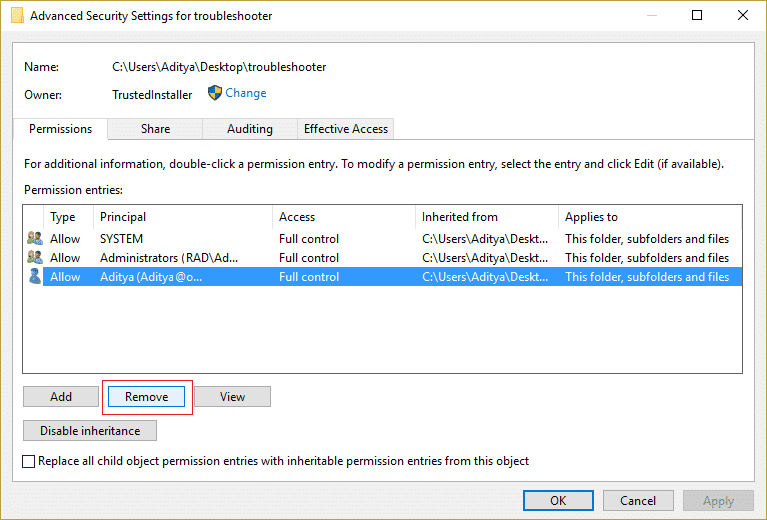Click the SYSTEM entry group icon
Viewport: 767px width, 520px height.
(x=35, y=239)
